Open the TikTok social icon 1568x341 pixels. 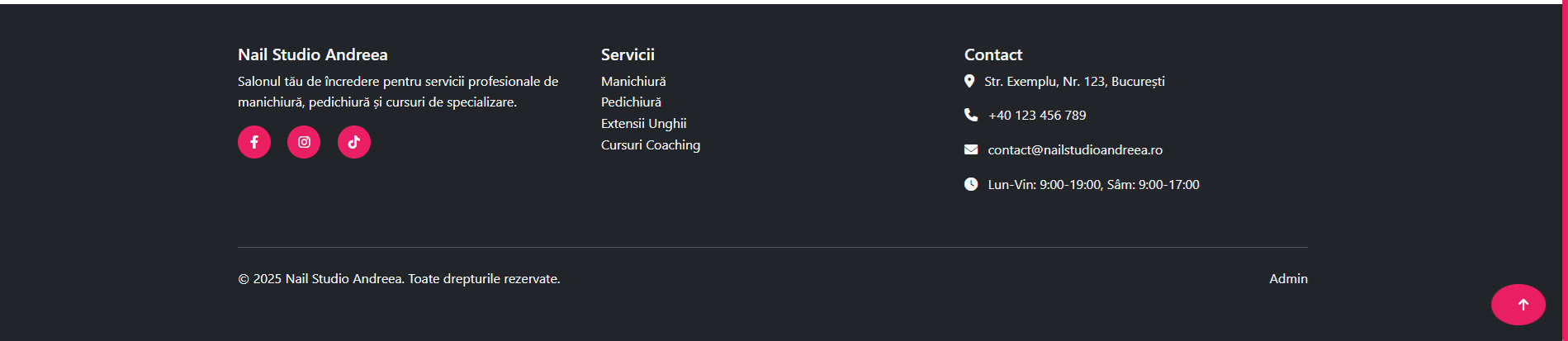[354, 142]
